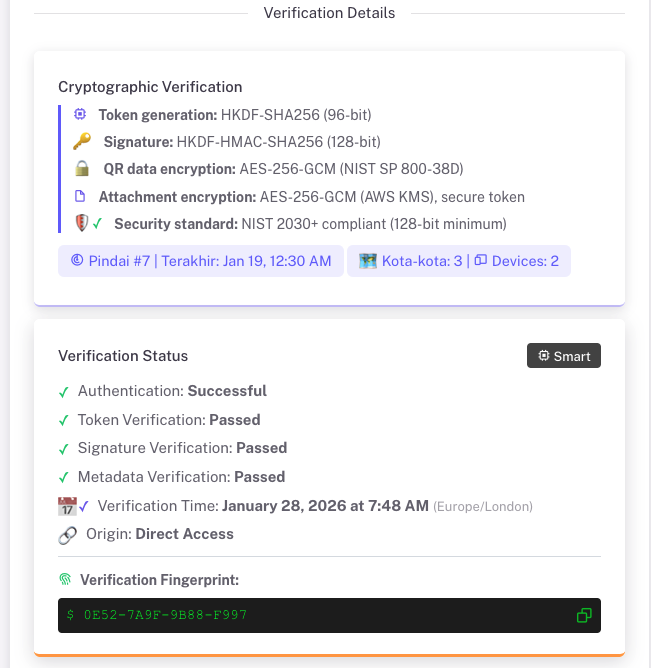Click the key icon beside Signature
The image size is (651, 668).
coord(82,141)
